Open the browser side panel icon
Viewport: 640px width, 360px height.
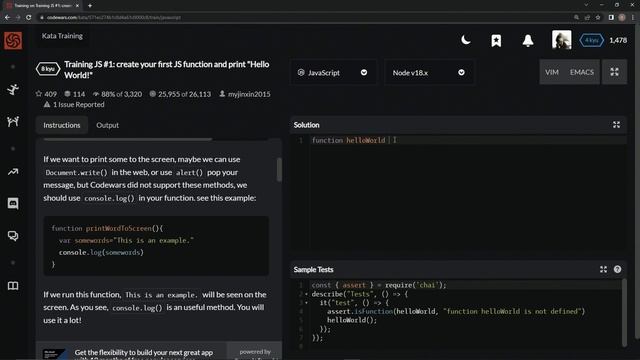click(611, 17)
